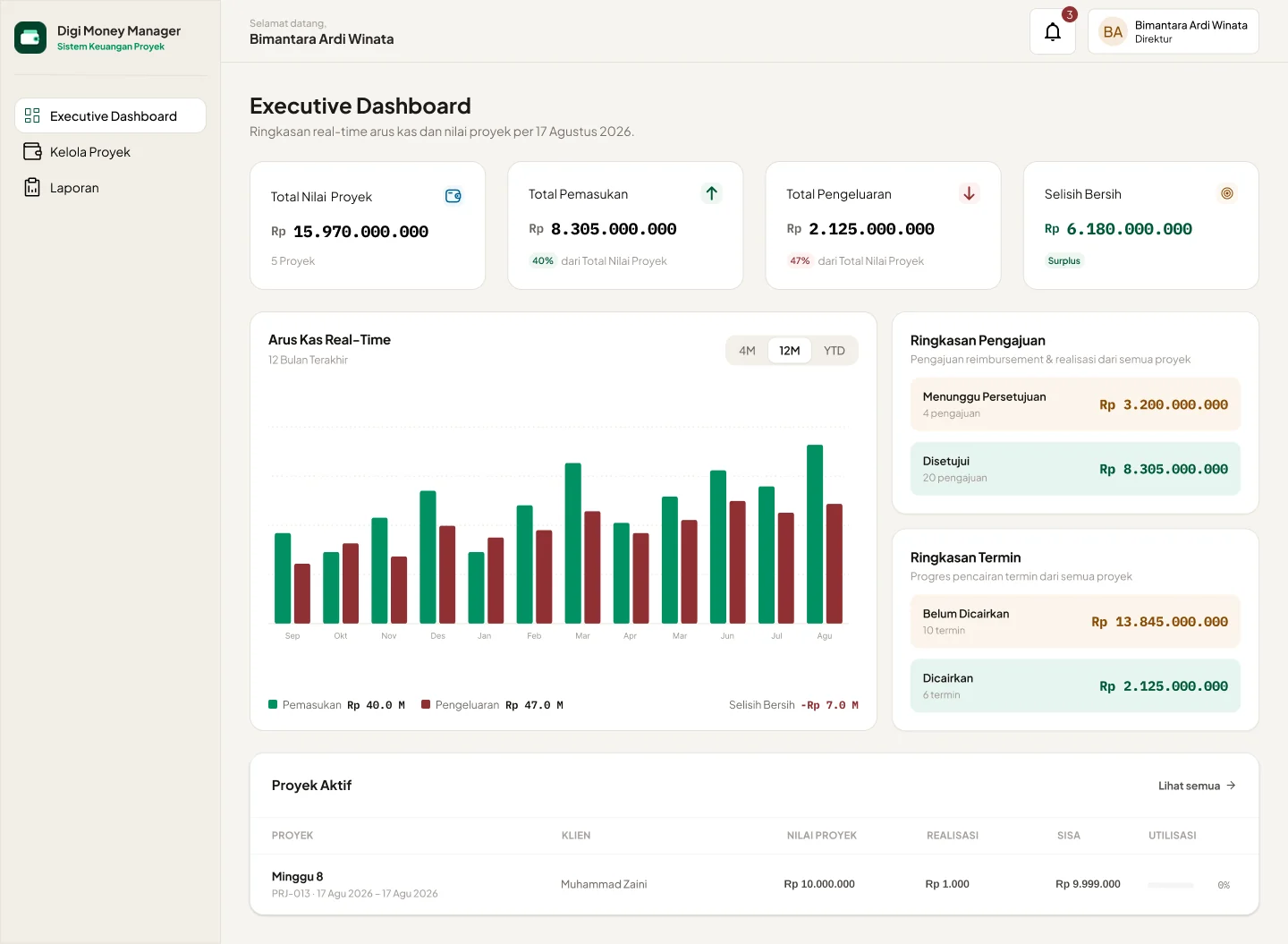Click the Laporan clipboard icon
This screenshot has width=1288, height=944.
[32, 187]
